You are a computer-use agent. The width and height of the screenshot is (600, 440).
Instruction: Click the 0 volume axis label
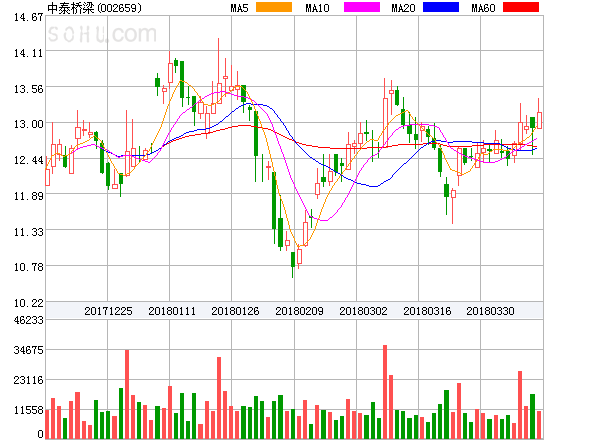pos(40,434)
